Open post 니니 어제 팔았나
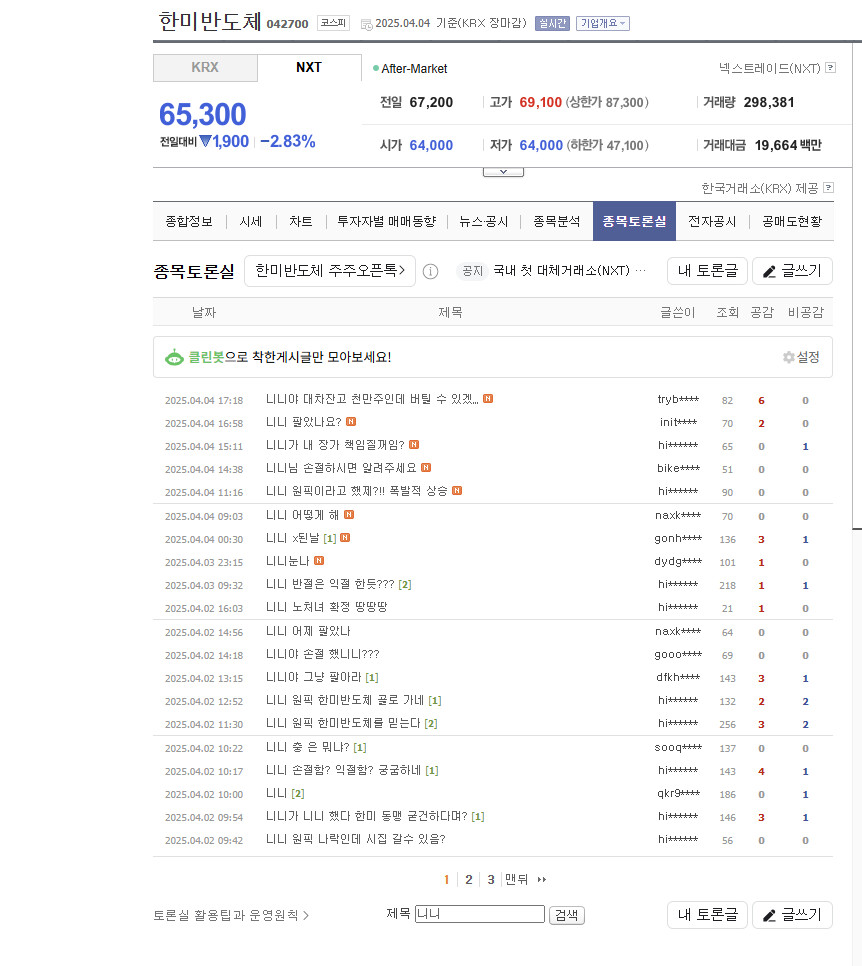 [x=308, y=631]
